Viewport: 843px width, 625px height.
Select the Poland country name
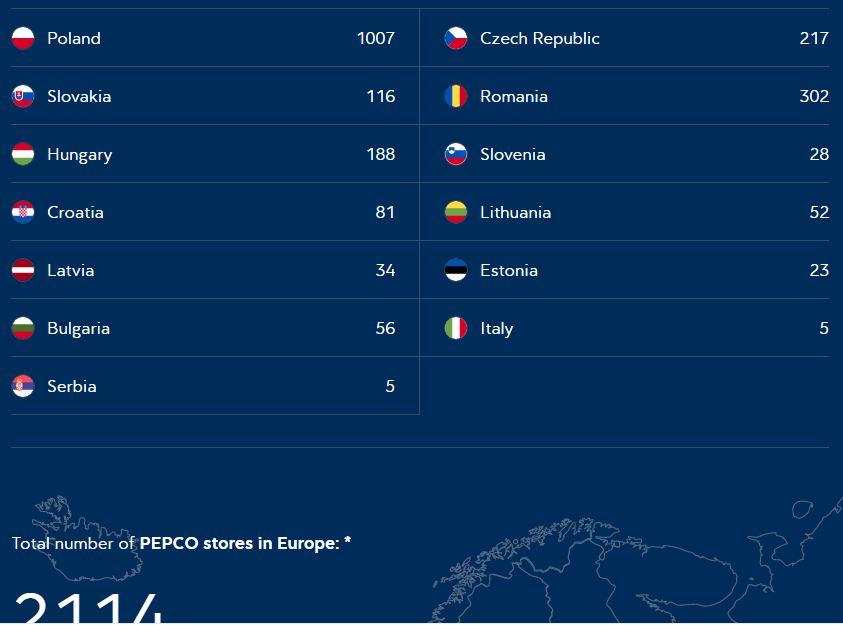click(74, 38)
